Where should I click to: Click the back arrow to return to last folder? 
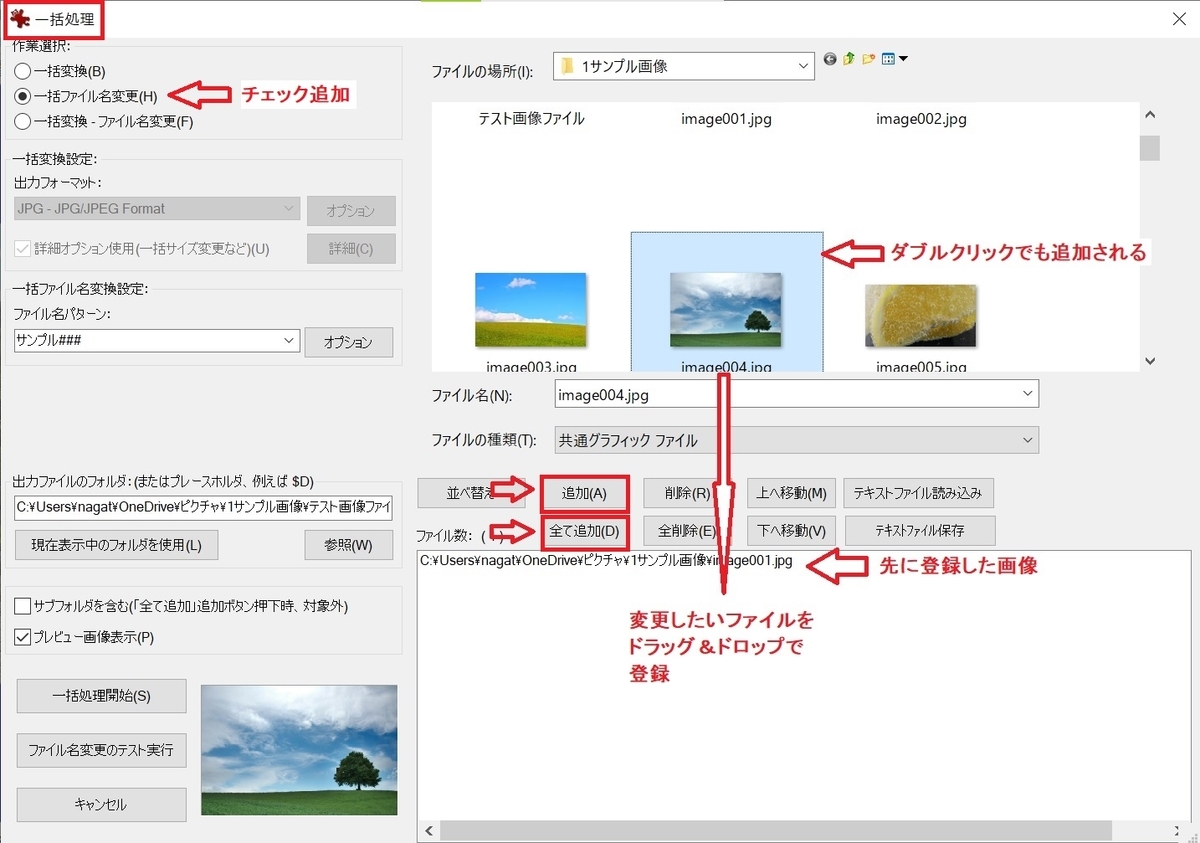830,59
